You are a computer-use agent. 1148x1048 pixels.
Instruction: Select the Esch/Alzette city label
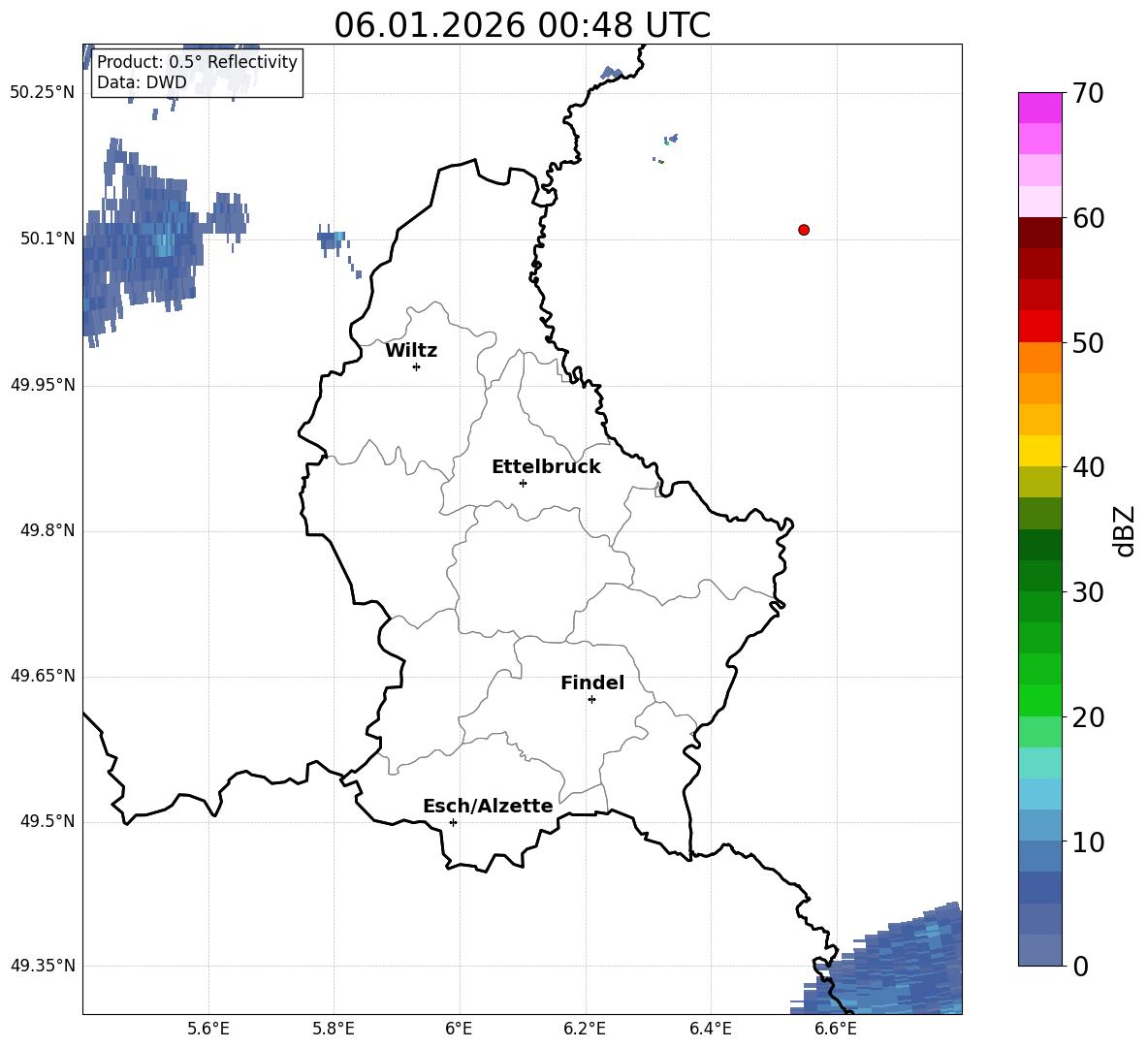(x=489, y=806)
